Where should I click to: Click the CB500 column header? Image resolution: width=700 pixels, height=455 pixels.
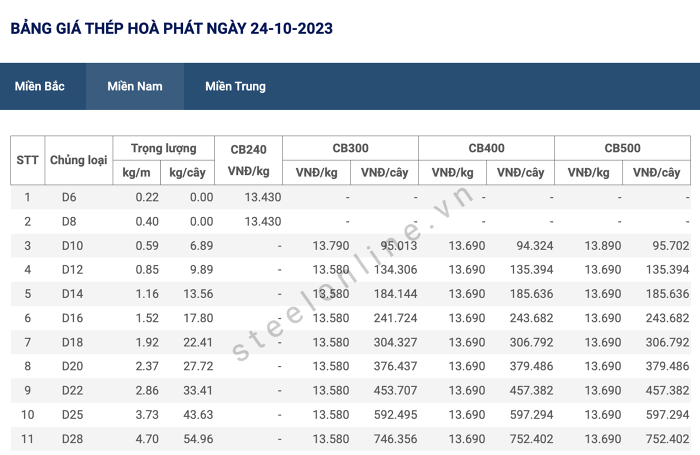point(622,148)
